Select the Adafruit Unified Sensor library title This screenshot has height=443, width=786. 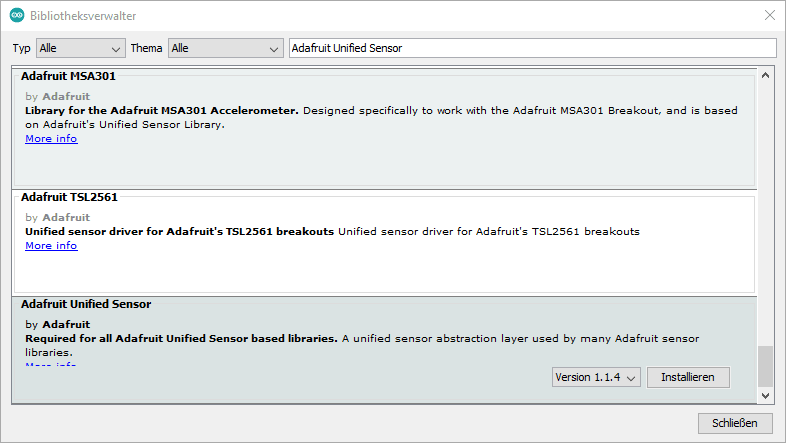86,304
